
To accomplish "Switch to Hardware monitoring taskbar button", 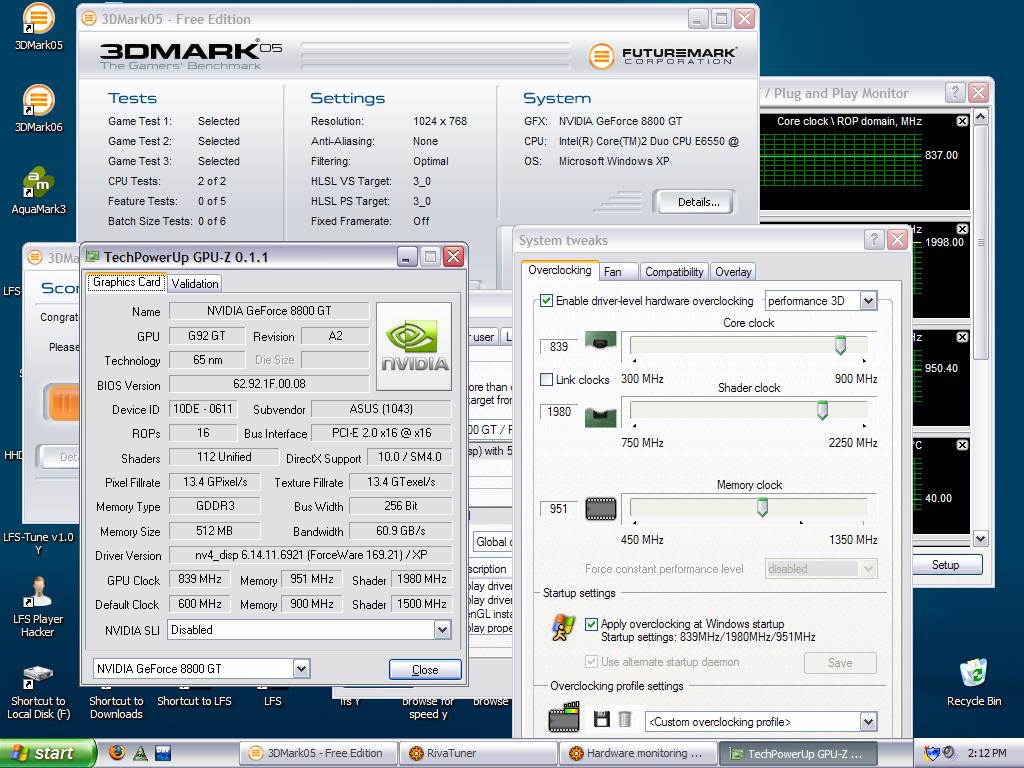I will (x=638, y=753).
